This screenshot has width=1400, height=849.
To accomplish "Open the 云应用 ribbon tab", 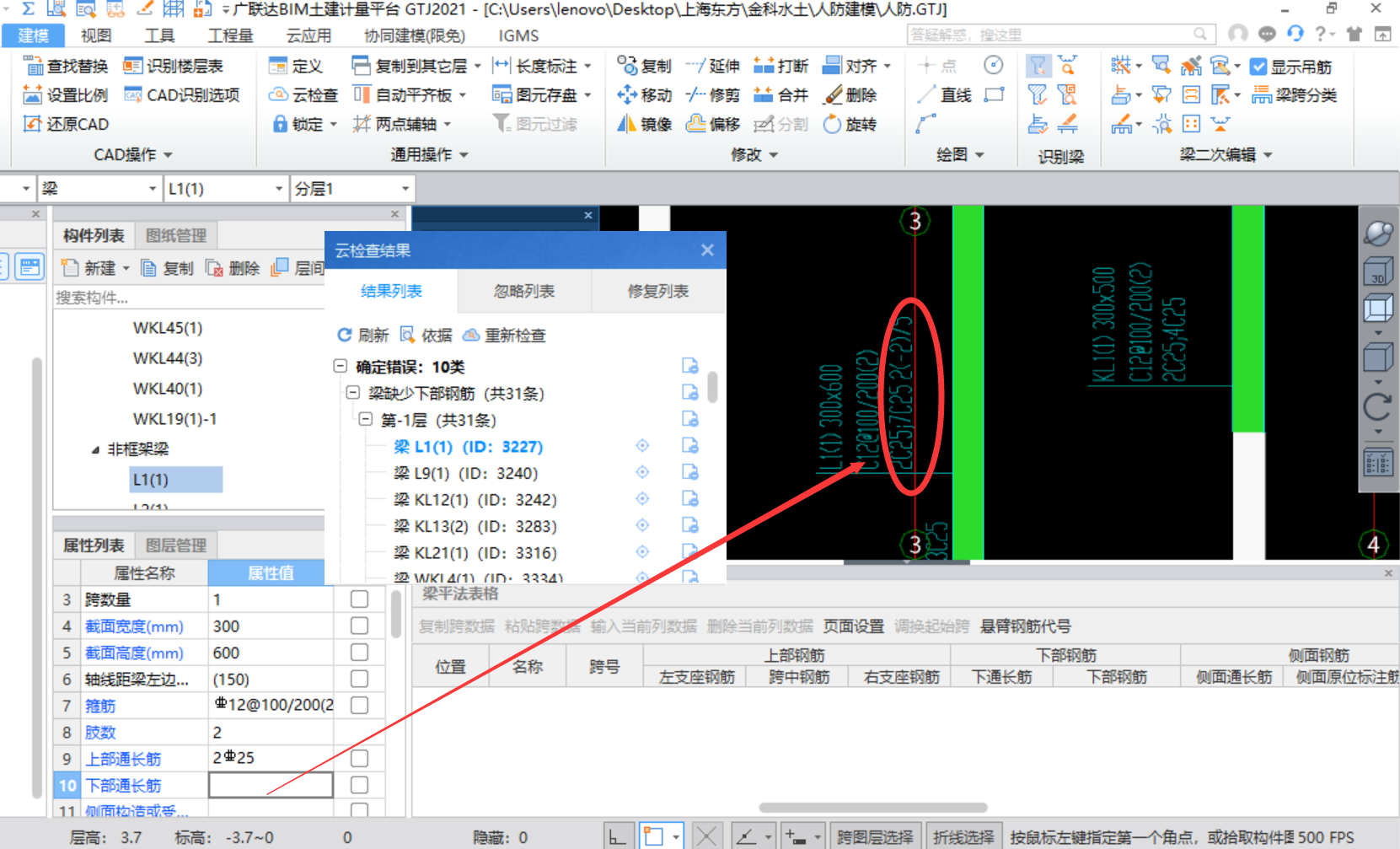I will coord(308,35).
